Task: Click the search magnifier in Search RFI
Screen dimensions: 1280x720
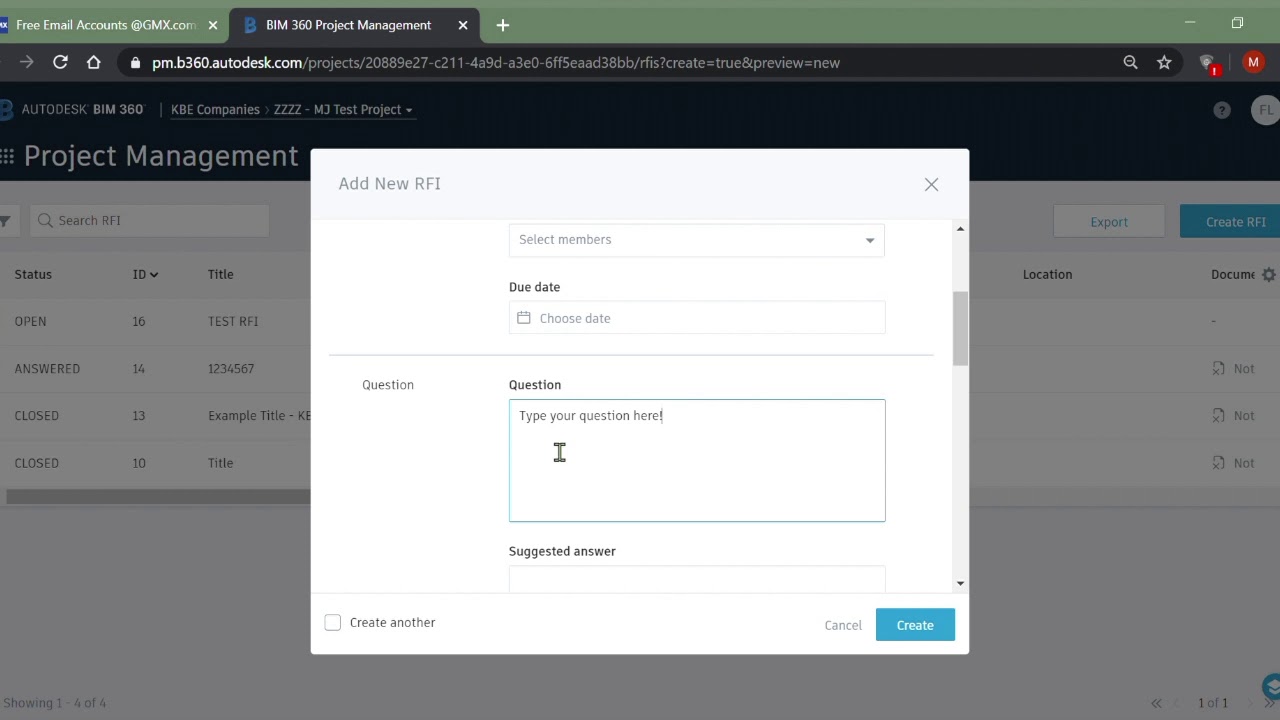Action: click(44, 220)
